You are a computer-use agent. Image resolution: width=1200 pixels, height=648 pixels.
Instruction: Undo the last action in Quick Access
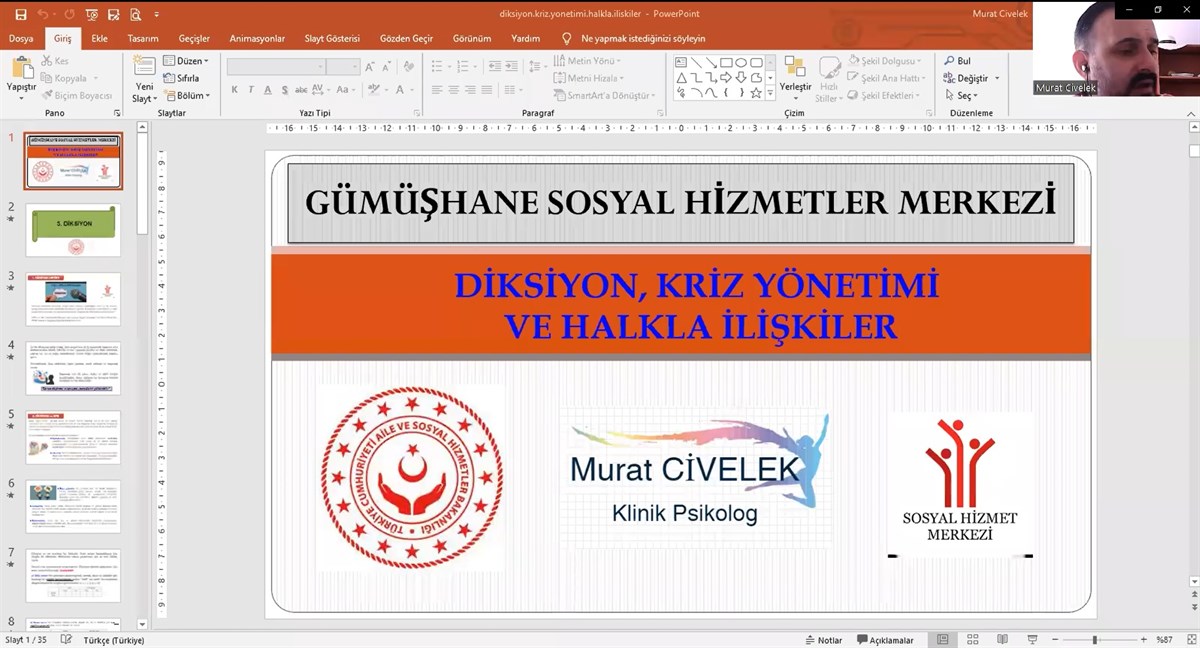click(43, 14)
